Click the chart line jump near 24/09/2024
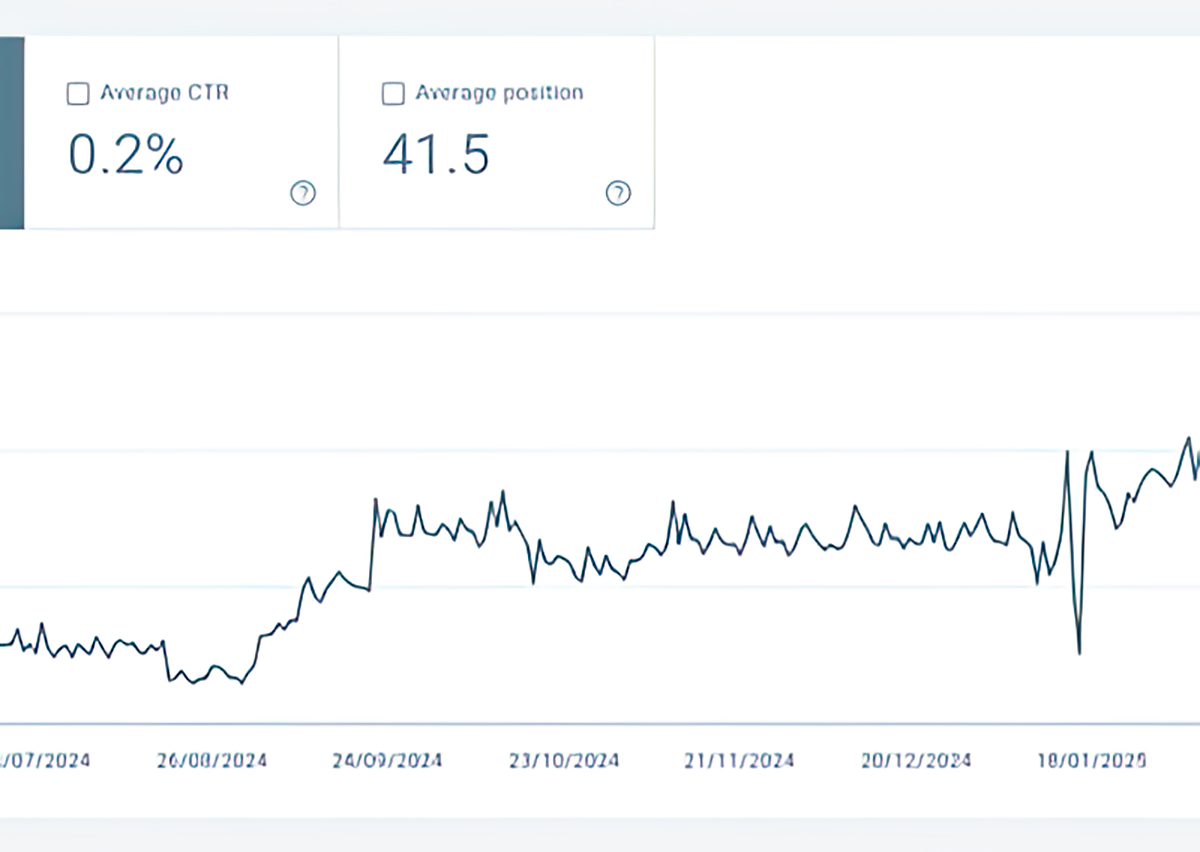The width and height of the screenshot is (1200, 852). tap(373, 543)
